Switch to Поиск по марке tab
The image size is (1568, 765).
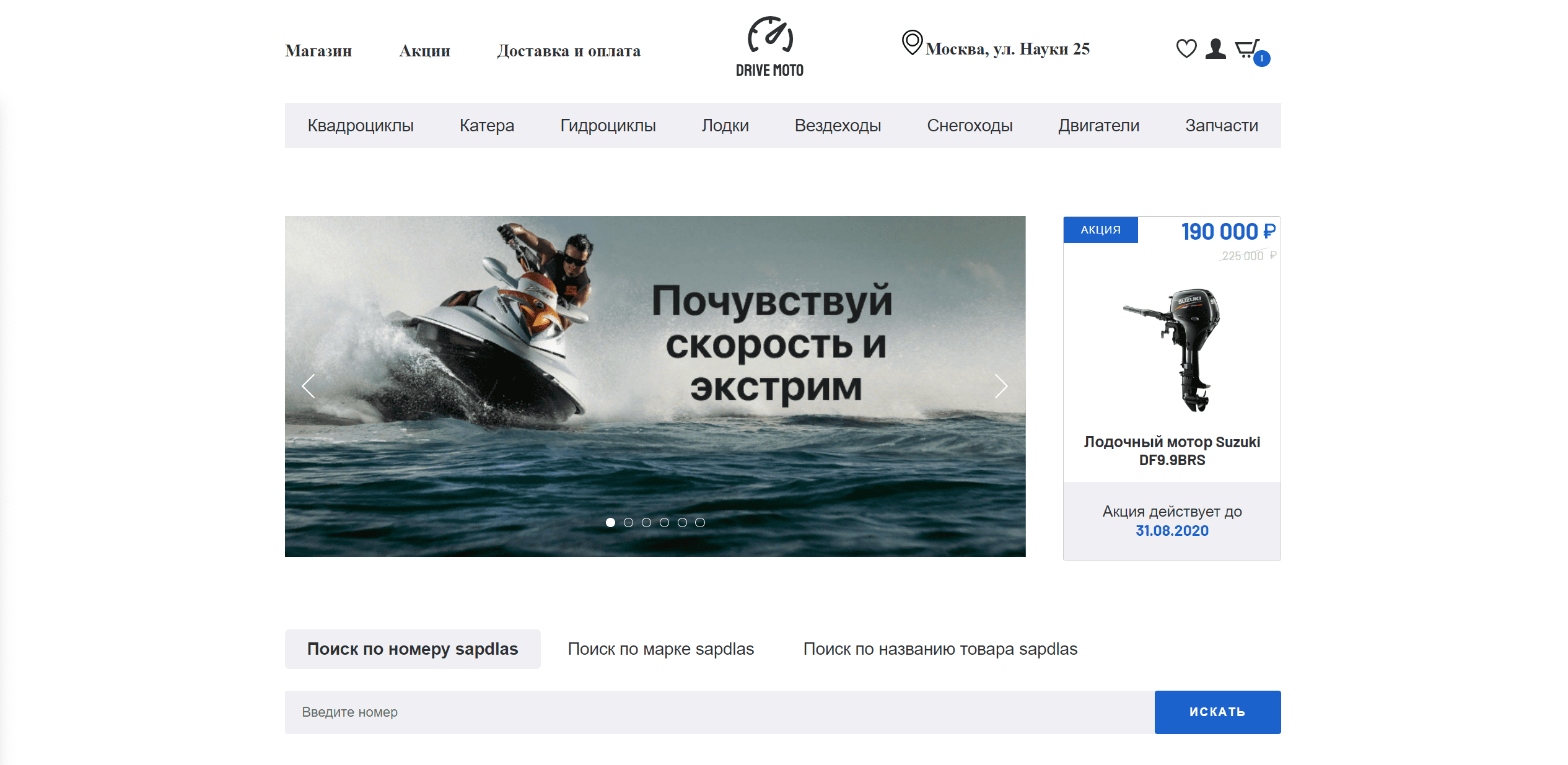click(x=660, y=649)
